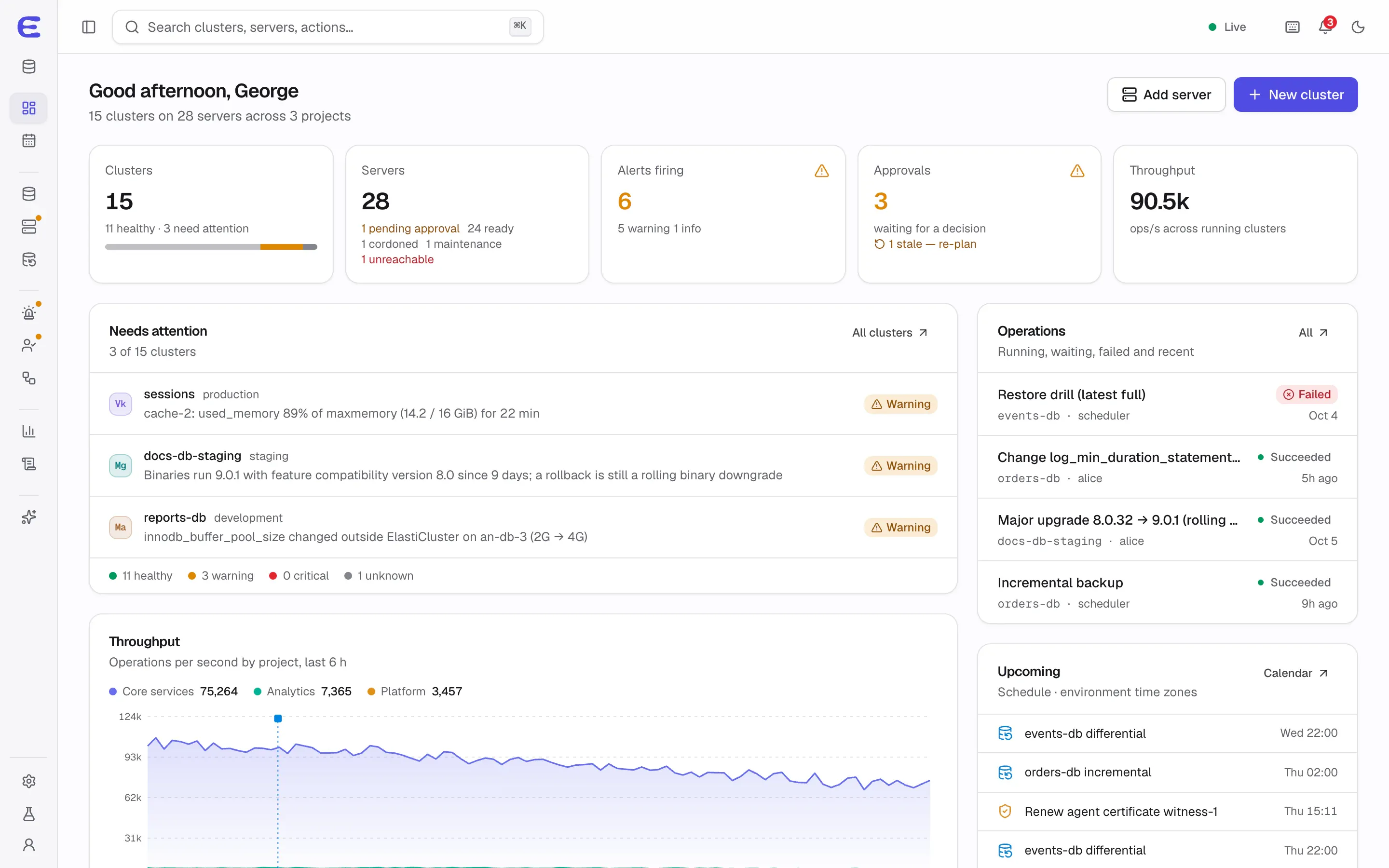Open the lab flask sidebar icon
The width and height of the screenshot is (1389, 868).
29,814
